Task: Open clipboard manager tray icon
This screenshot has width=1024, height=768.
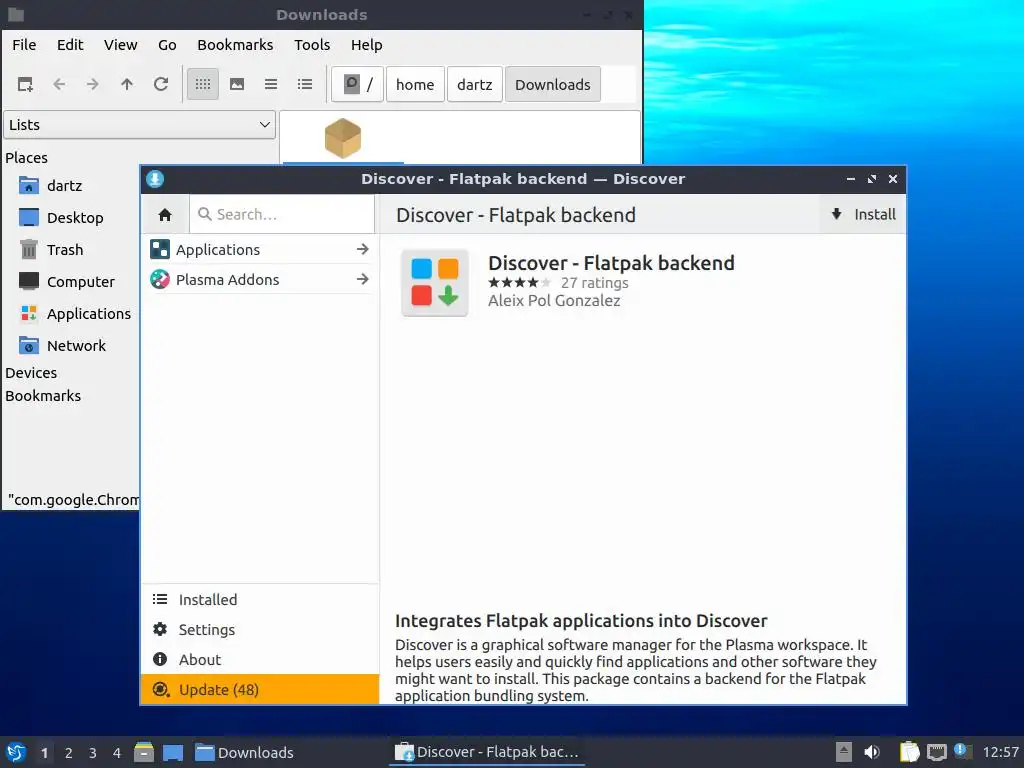Action: pos(909,752)
